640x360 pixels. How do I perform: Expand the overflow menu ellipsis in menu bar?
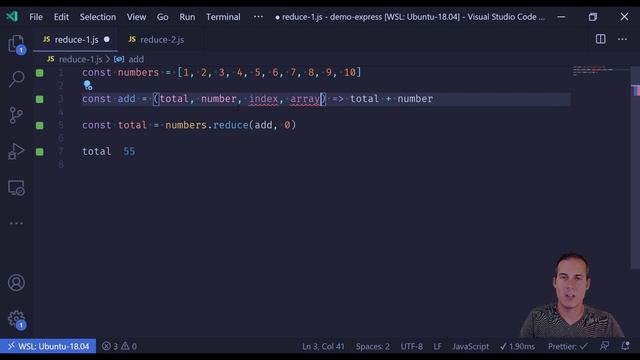[x=258, y=17]
